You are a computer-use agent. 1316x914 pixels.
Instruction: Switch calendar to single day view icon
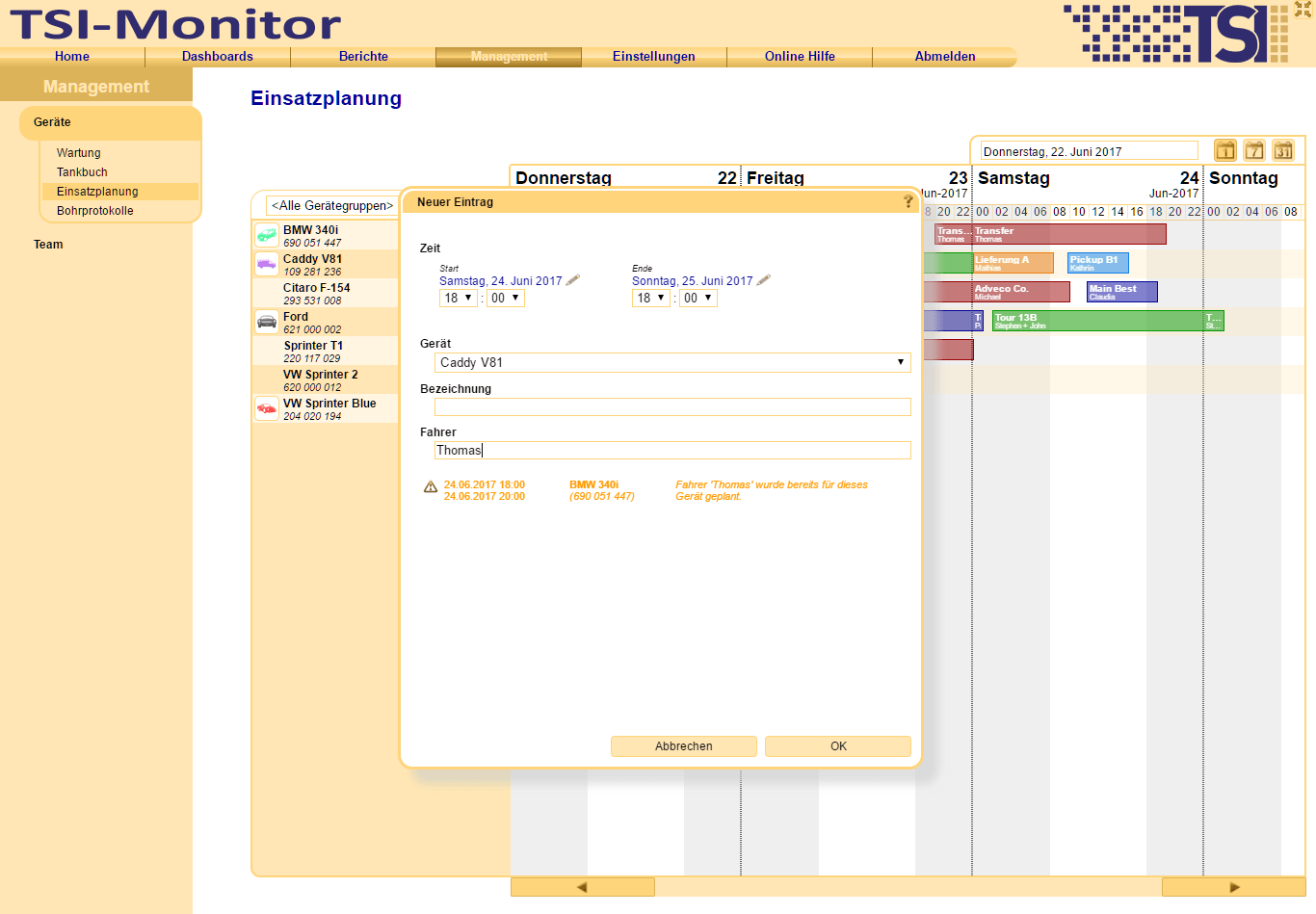tap(1224, 150)
